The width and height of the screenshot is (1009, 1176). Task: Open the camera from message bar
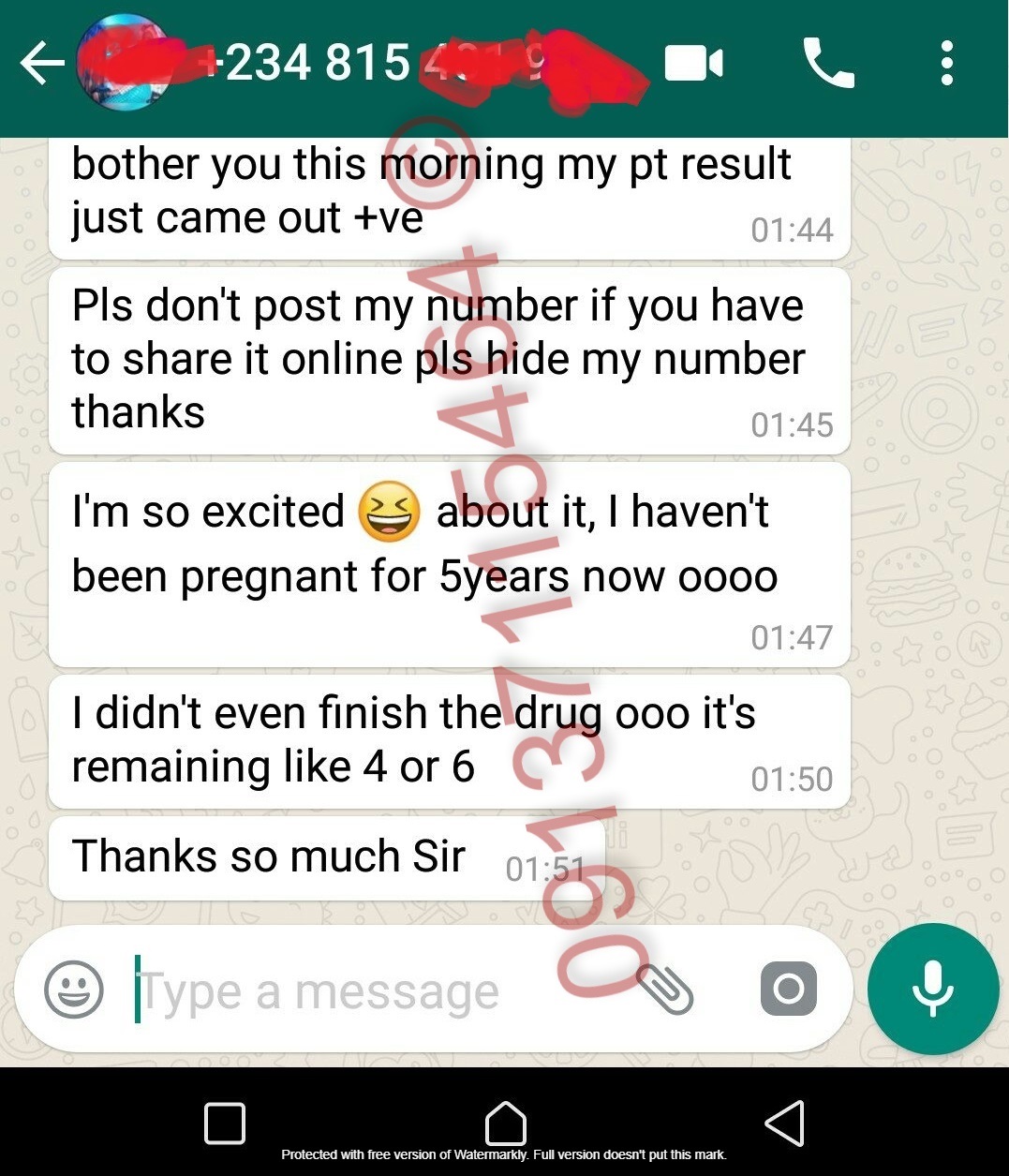pos(789,989)
